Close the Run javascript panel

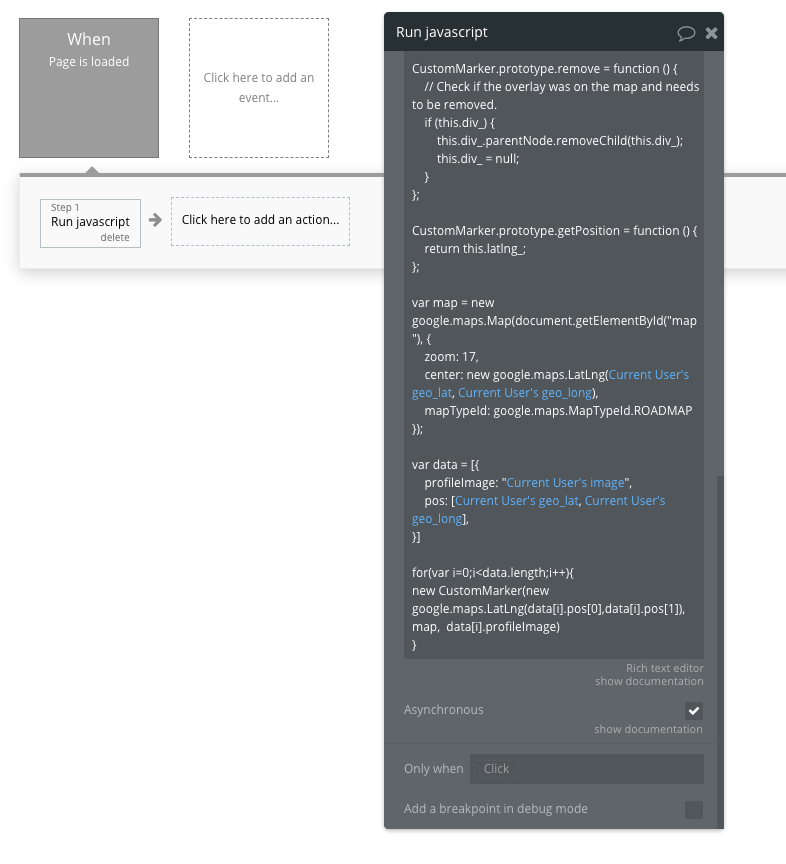point(712,33)
